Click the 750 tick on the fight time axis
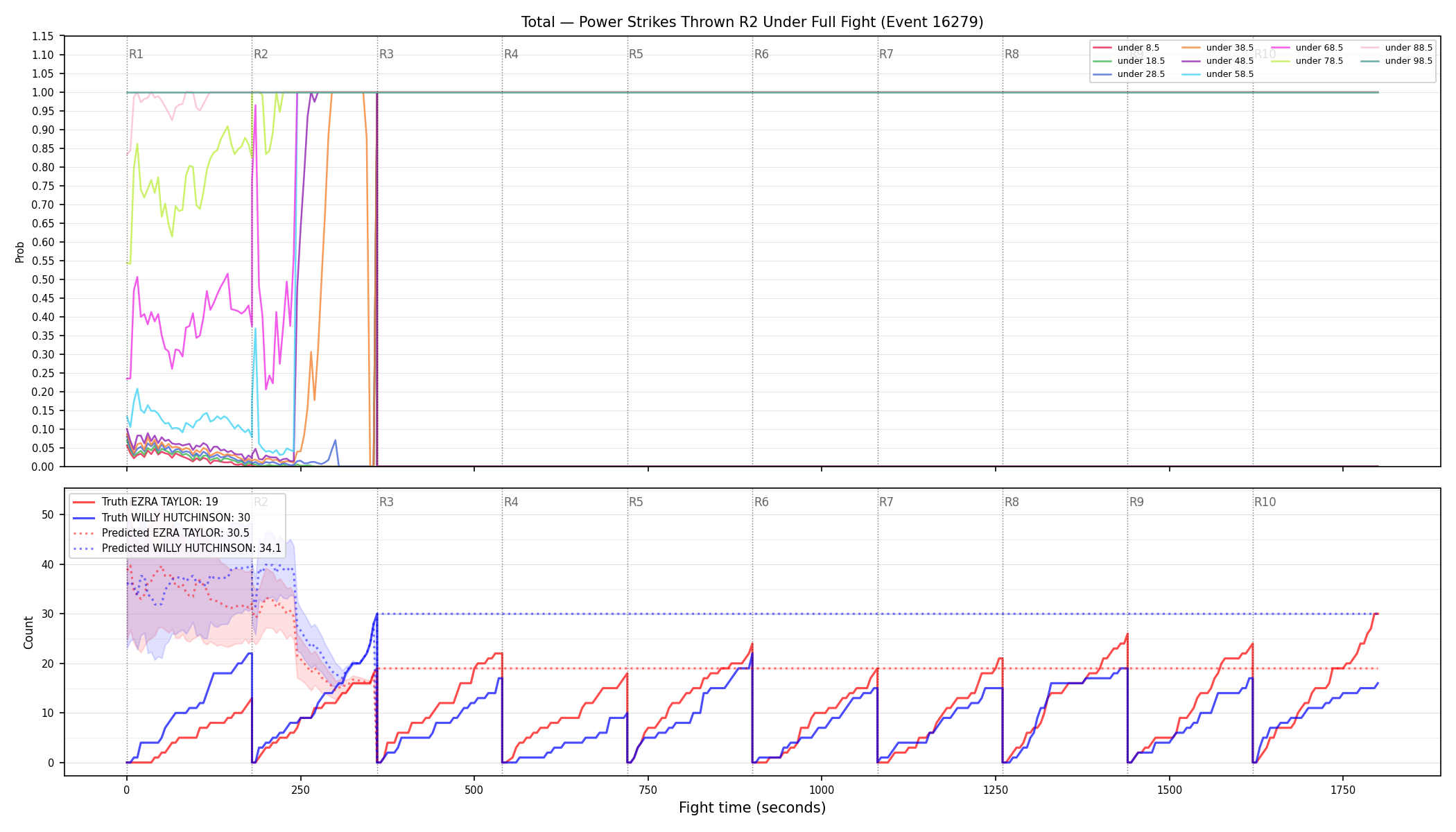 (x=648, y=790)
